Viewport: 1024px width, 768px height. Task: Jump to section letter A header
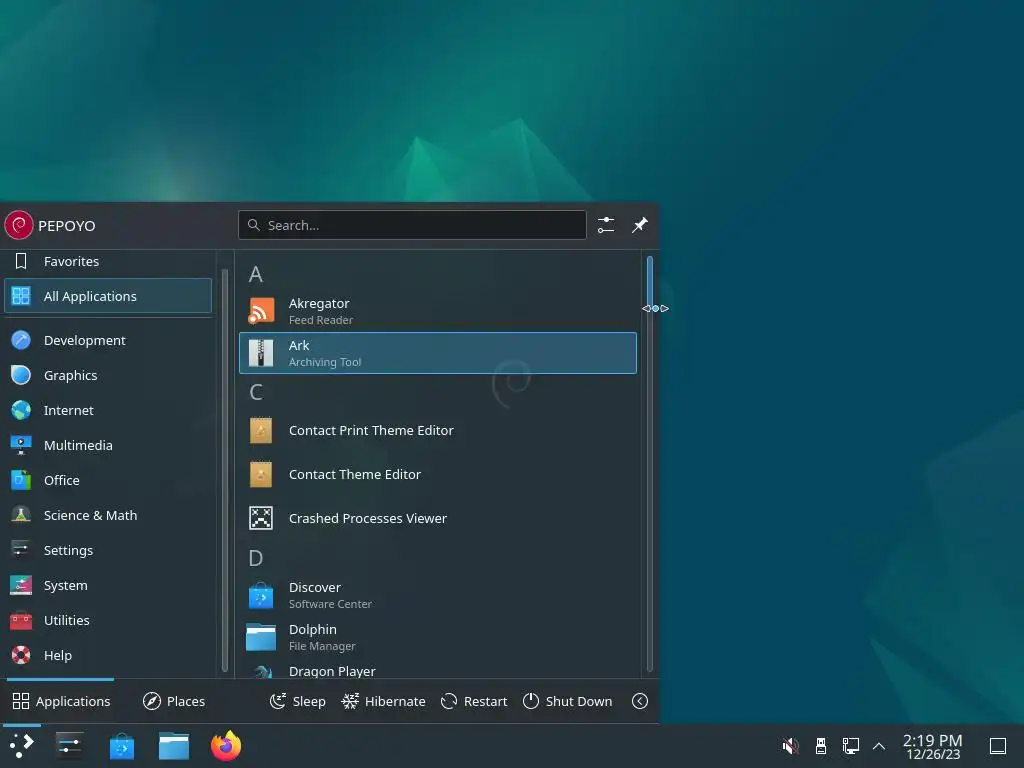(256, 274)
